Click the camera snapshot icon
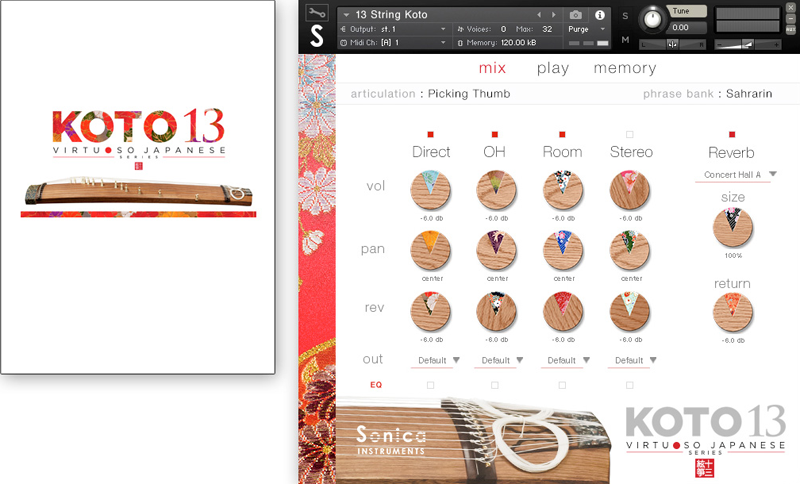 tap(576, 15)
